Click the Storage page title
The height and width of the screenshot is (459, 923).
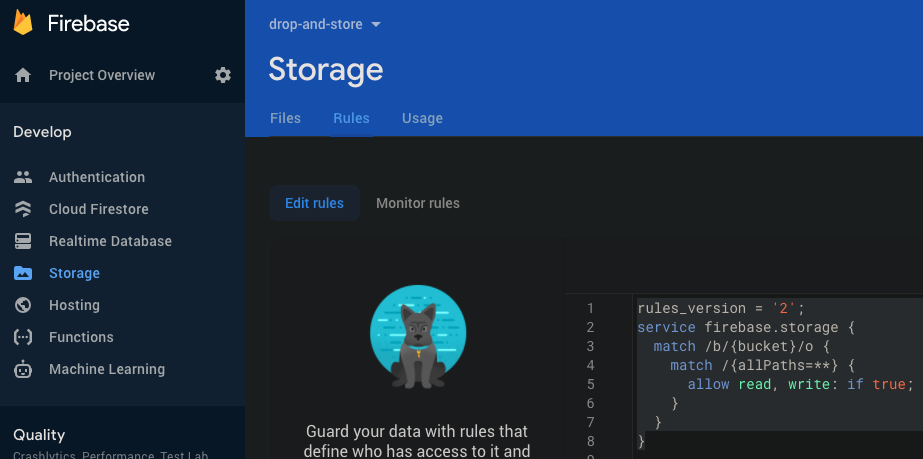326,69
